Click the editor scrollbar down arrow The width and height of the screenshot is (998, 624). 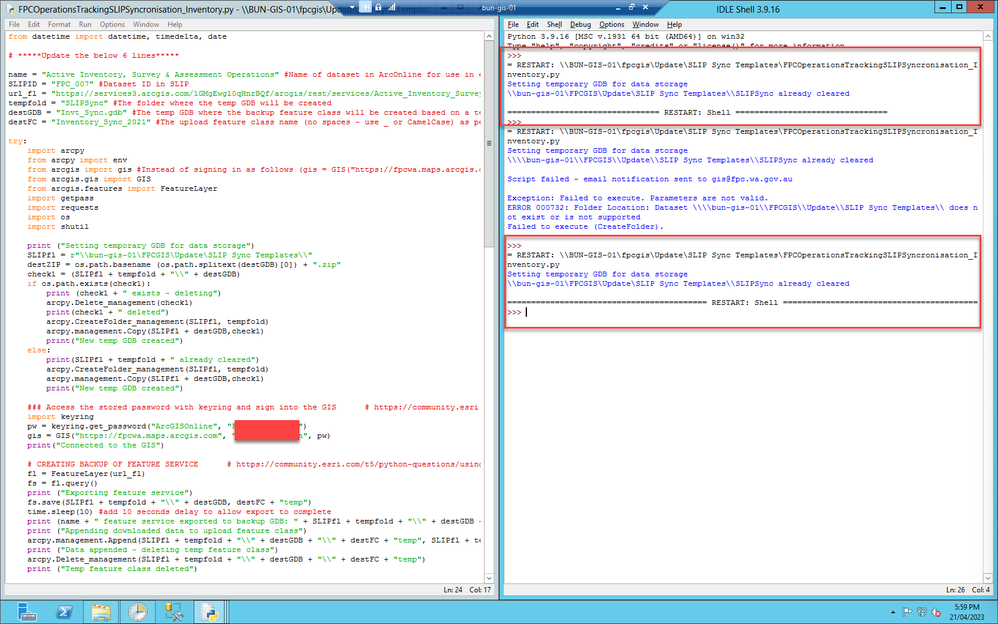coord(489,578)
